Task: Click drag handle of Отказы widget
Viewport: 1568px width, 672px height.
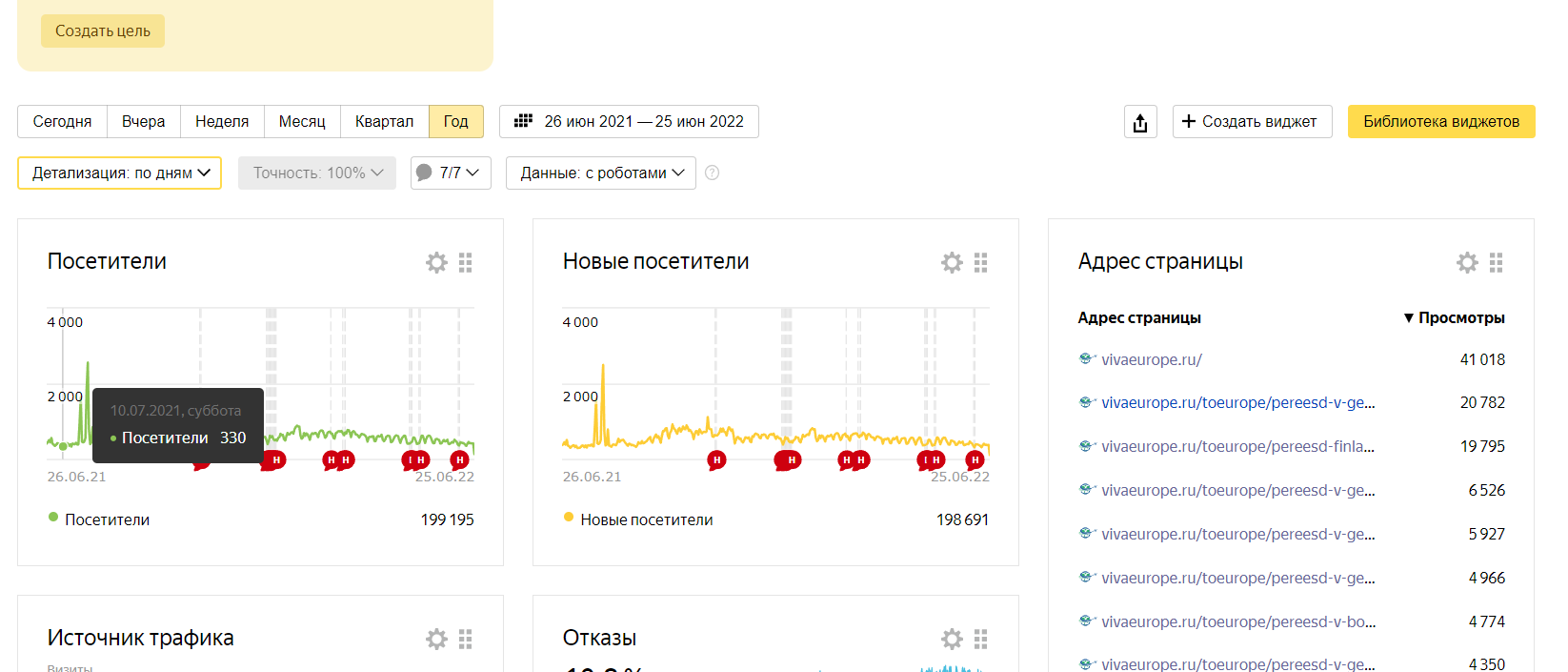Action: (981, 639)
